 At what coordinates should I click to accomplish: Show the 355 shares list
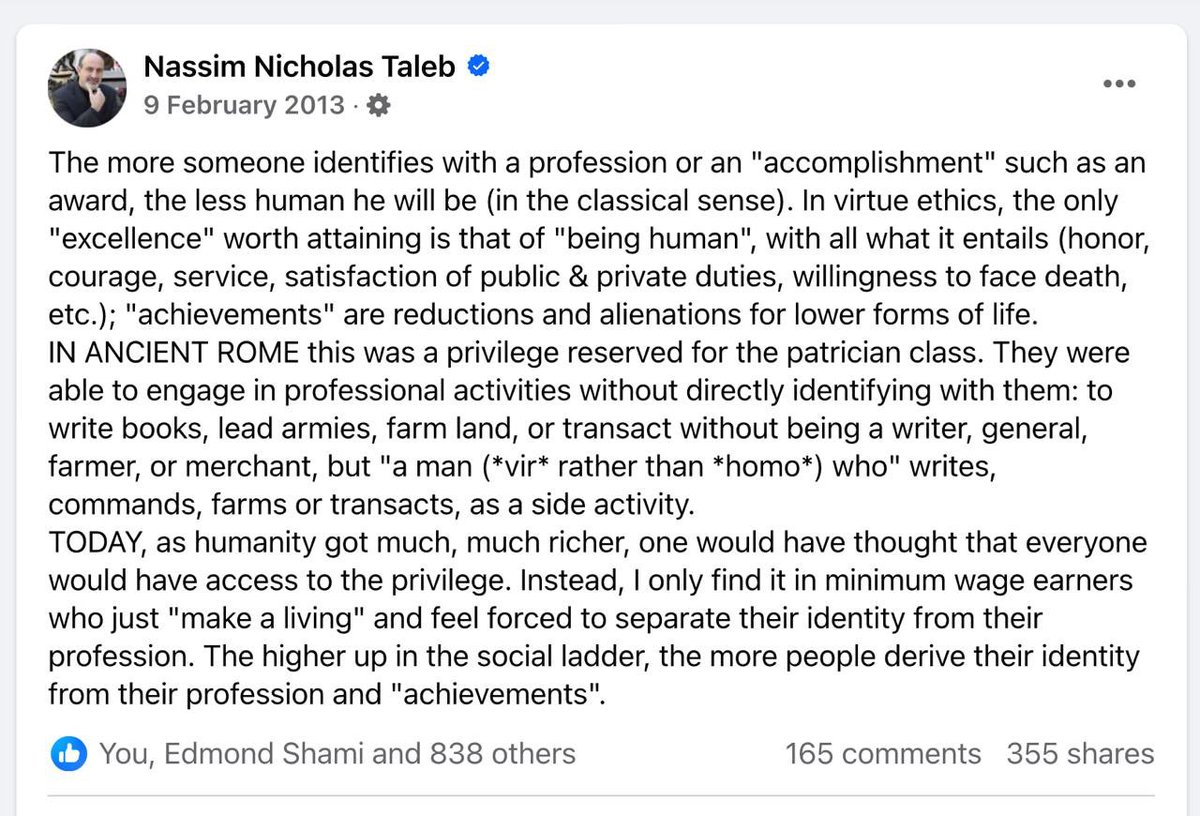tap(1080, 753)
